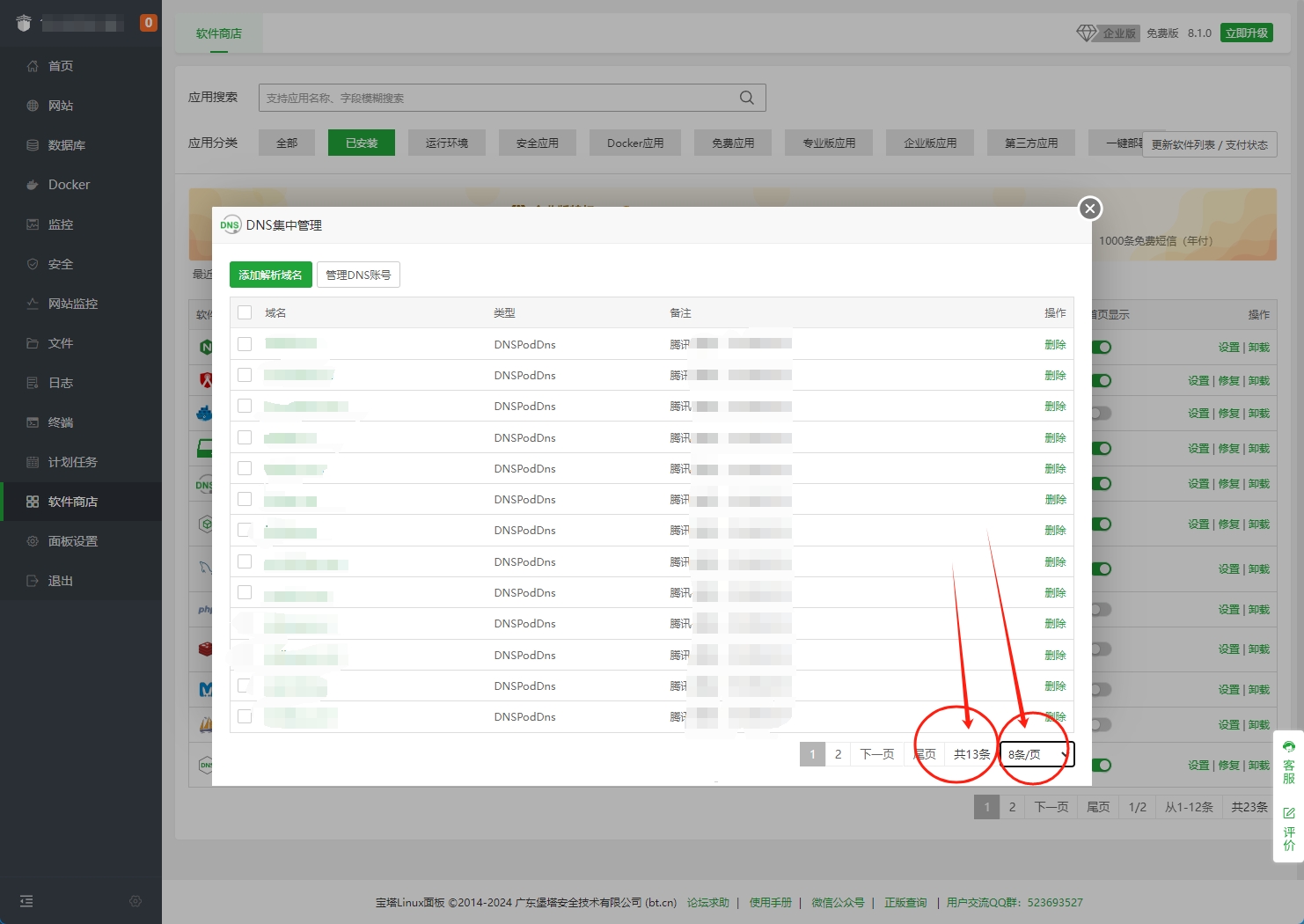Click the diamond 企业版 icon

tap(1088, 33)
